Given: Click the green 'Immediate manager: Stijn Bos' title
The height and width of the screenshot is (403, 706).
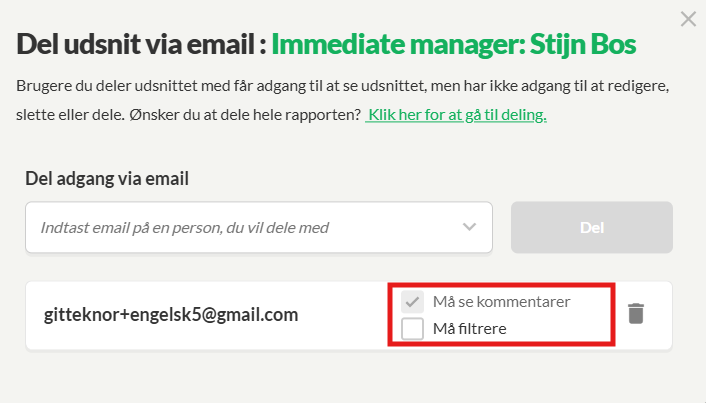Looking at the screenshot, I should [x=454, y=45].
